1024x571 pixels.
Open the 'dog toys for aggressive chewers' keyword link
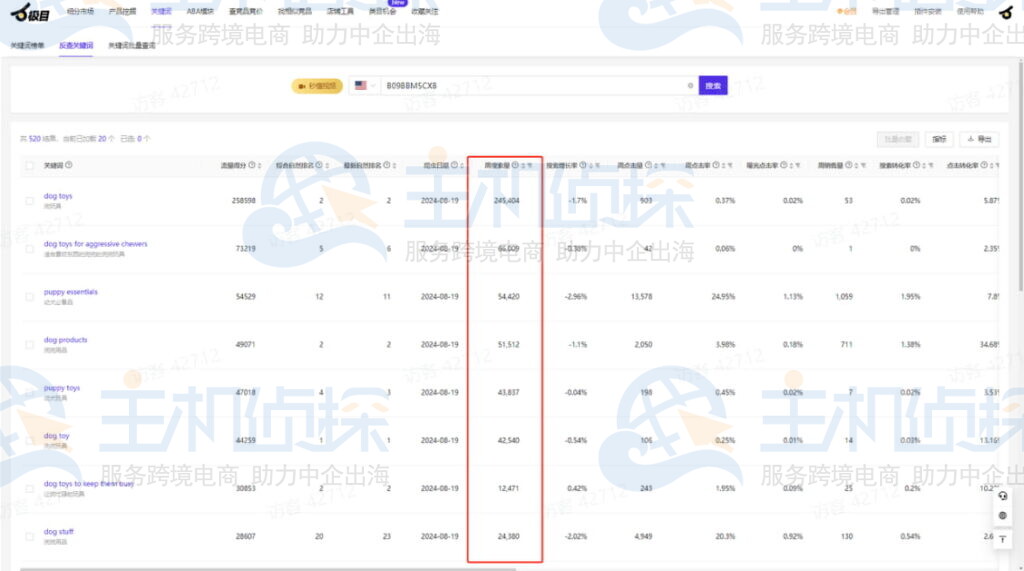point(95,244)
